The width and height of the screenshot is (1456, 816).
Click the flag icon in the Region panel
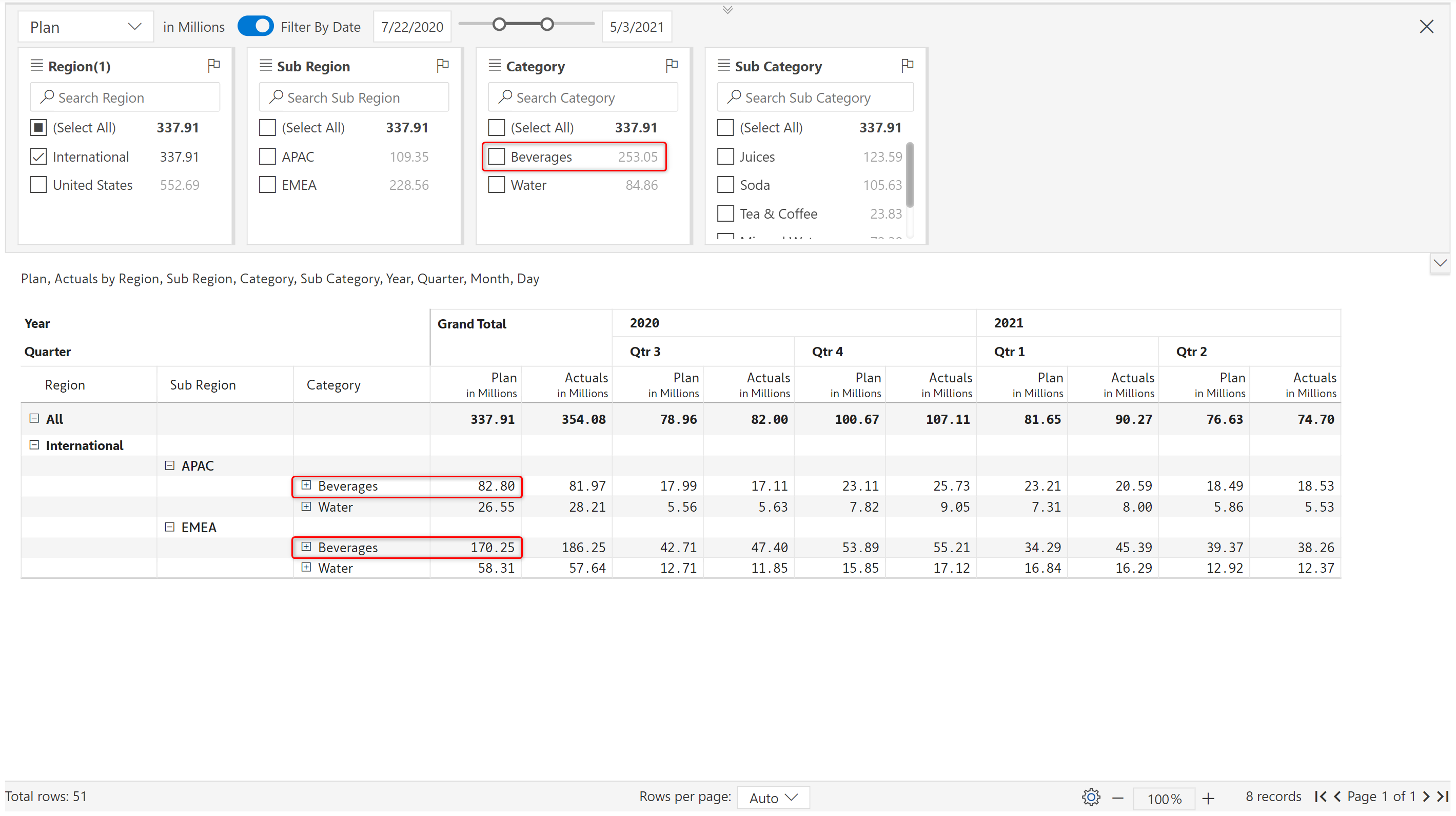coord(213,66)
